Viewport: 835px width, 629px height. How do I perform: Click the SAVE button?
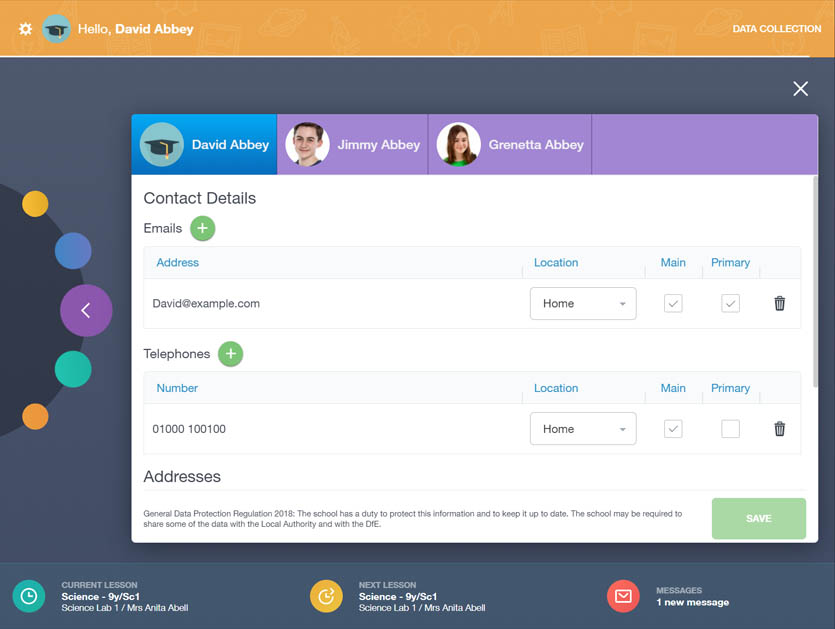pyautogui.click(x=758, y=518)
